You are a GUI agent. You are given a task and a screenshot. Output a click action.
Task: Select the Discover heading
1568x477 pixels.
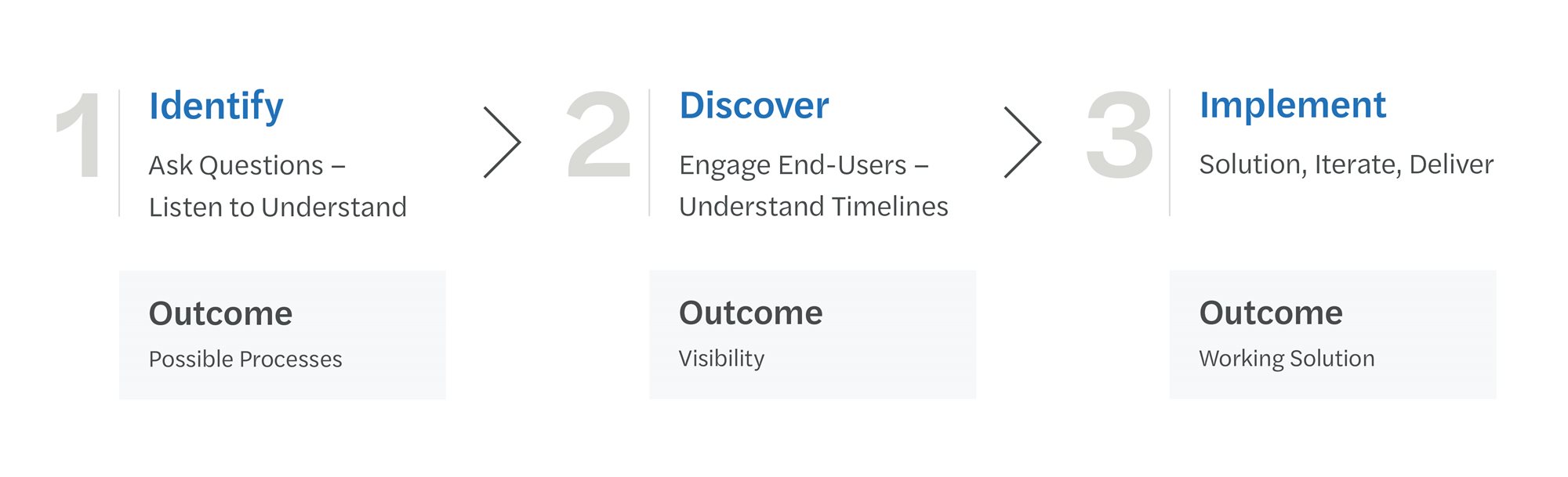[753, 106]
